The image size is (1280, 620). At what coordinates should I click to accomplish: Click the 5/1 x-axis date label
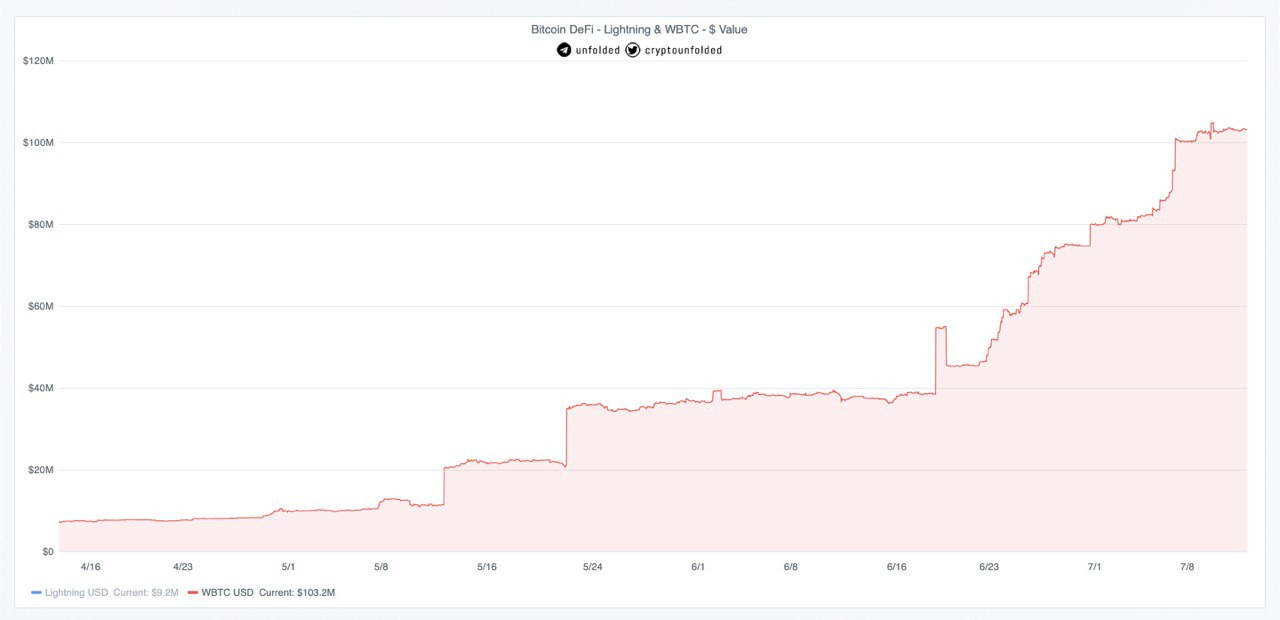click(289, 567)
